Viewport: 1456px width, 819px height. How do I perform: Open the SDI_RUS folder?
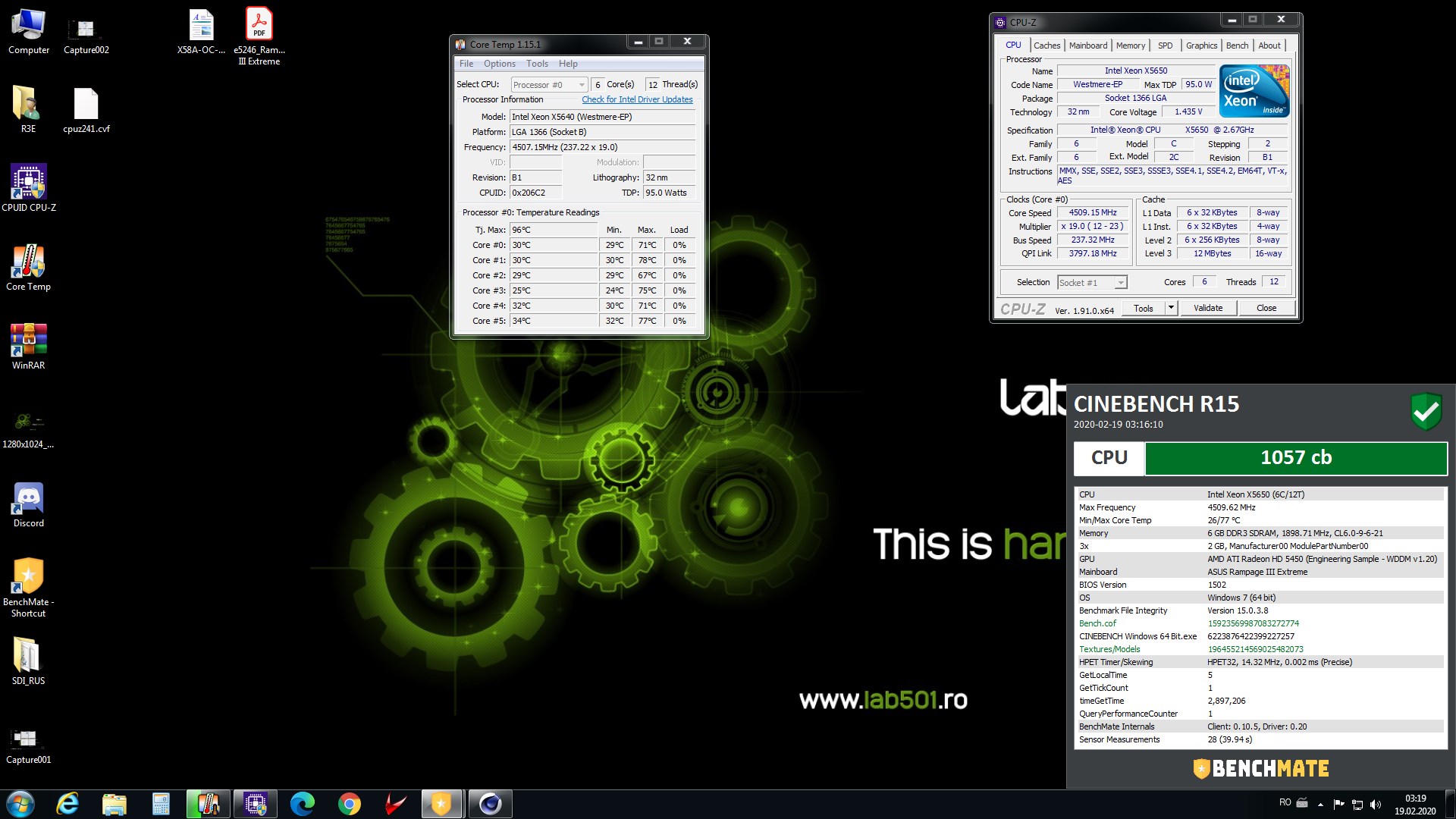29,661
